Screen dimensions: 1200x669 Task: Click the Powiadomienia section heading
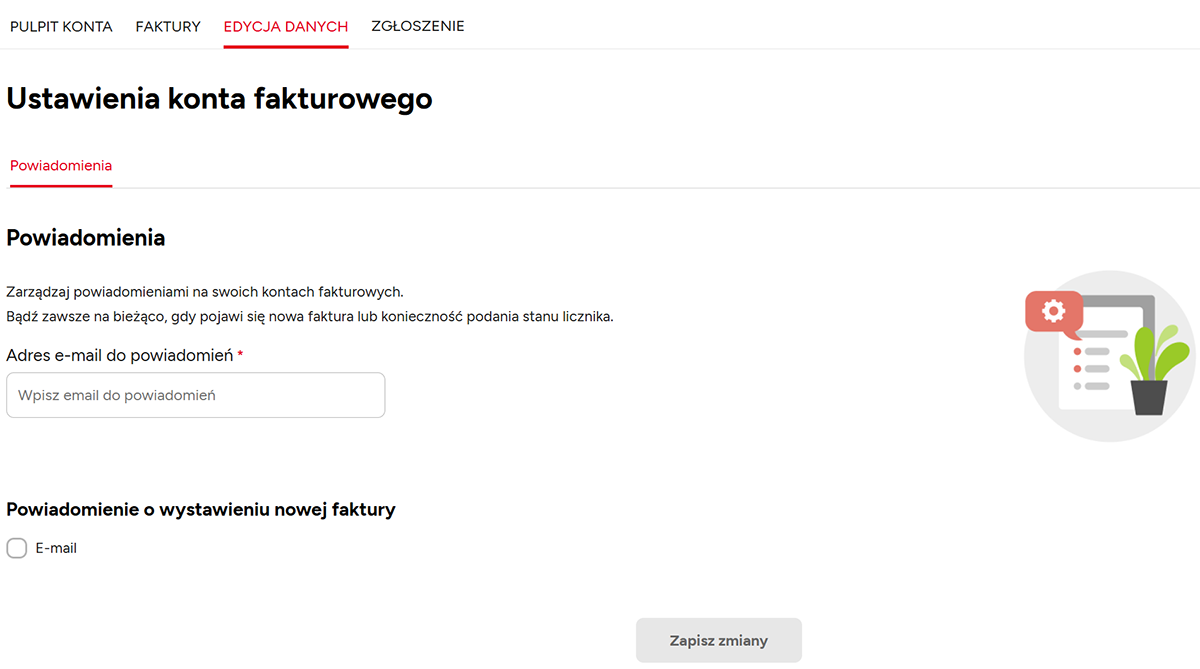point(85,238)
